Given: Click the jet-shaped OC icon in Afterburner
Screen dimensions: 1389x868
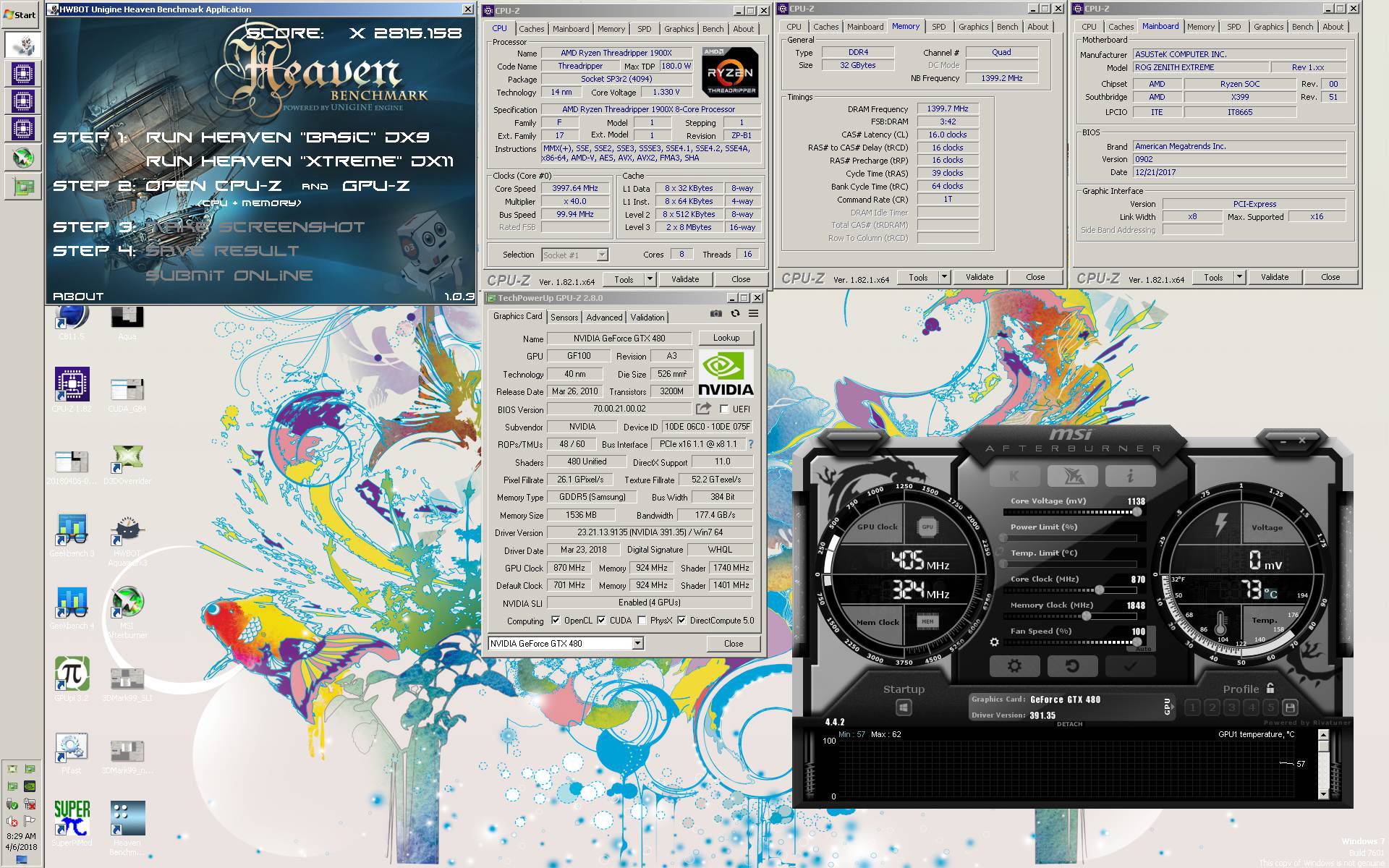Looking at the screenshot, I should click(1072, 475).
